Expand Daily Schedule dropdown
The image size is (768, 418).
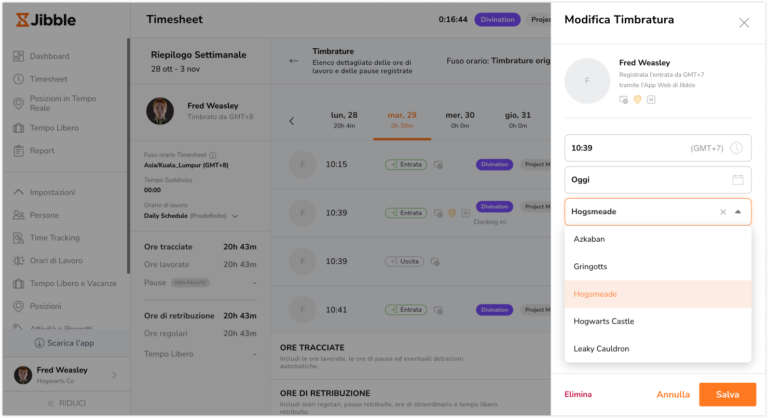tap(235, 216)
